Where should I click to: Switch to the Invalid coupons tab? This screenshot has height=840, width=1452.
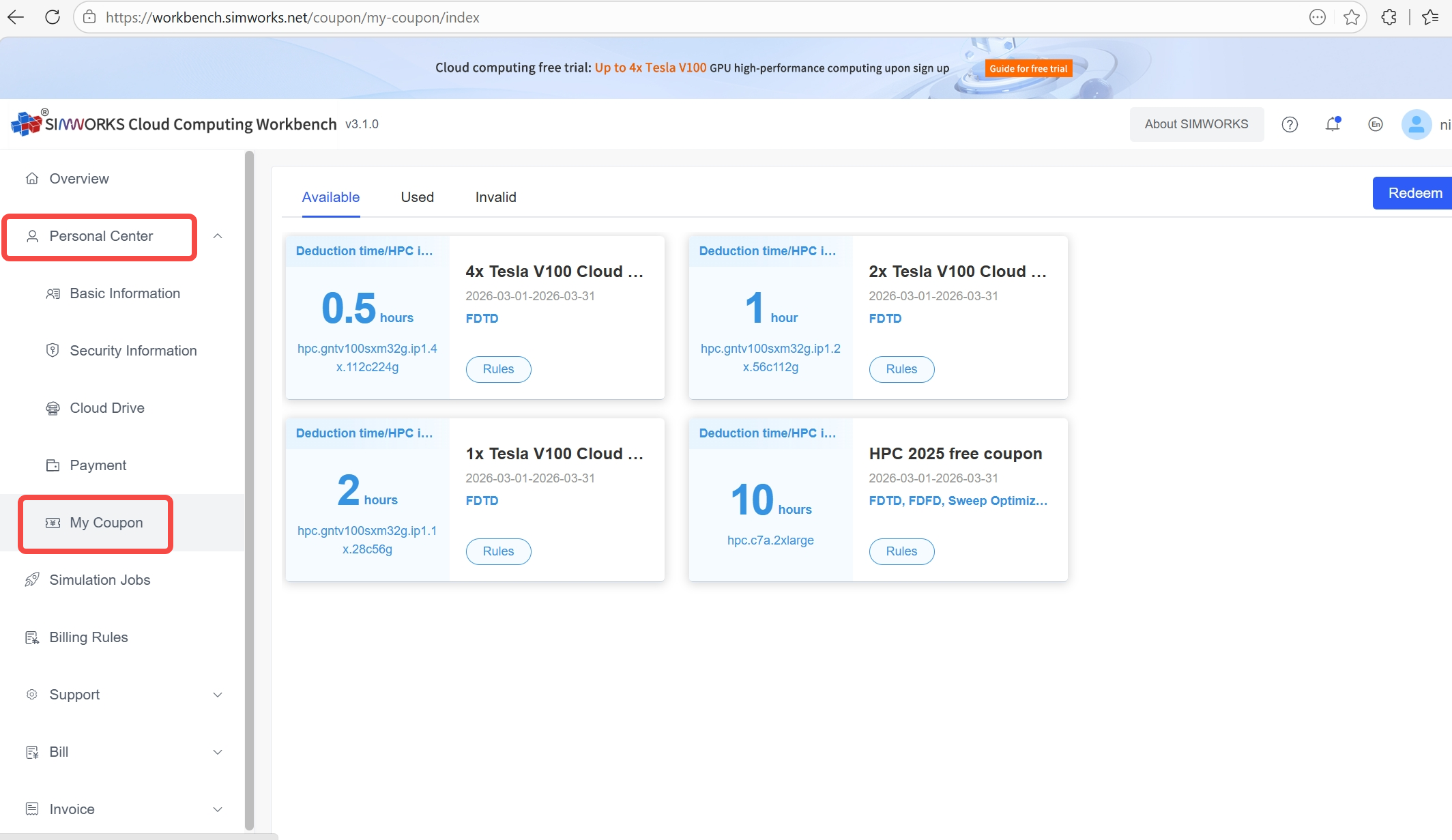coord(496,197)
